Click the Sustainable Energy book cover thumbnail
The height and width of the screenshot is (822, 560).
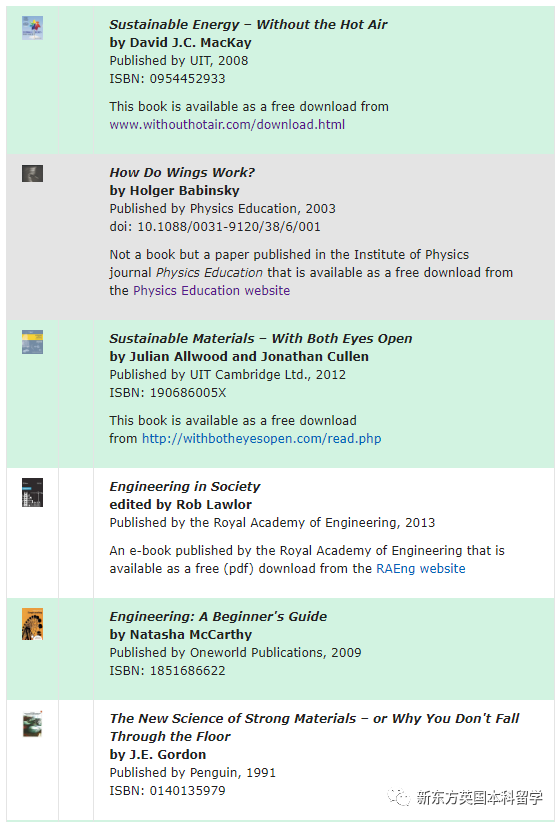tap(32, 28)
